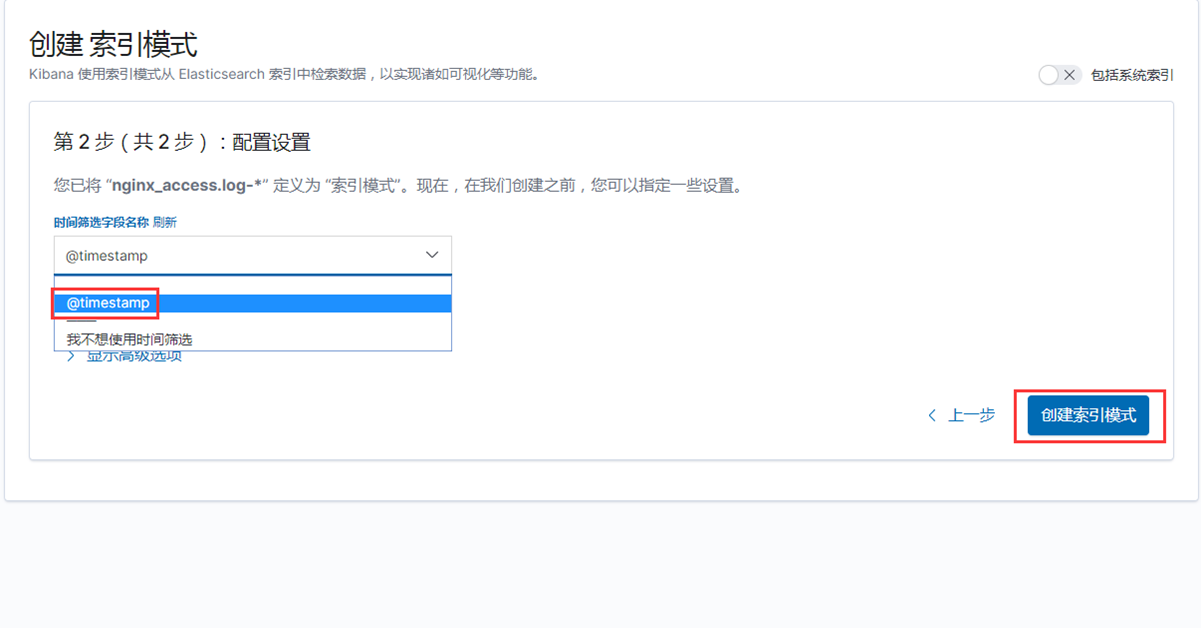Viewport: 1201px width, 628px height.
Task: Click the 时间筛选字段名称 field label
Action: (x=101, y=222)
